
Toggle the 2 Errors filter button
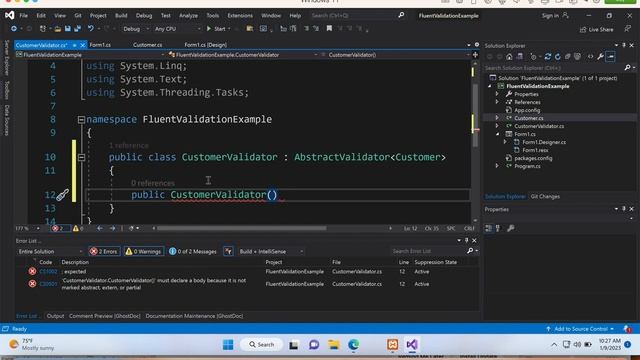[104, 251]
